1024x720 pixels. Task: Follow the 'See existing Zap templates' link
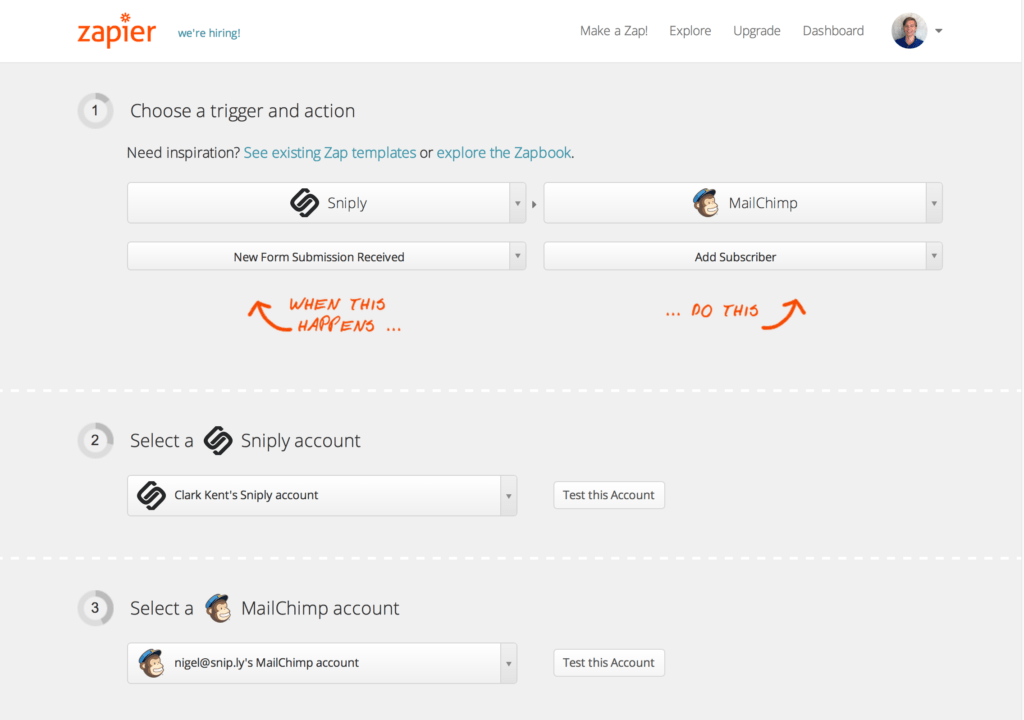(330, 152)
